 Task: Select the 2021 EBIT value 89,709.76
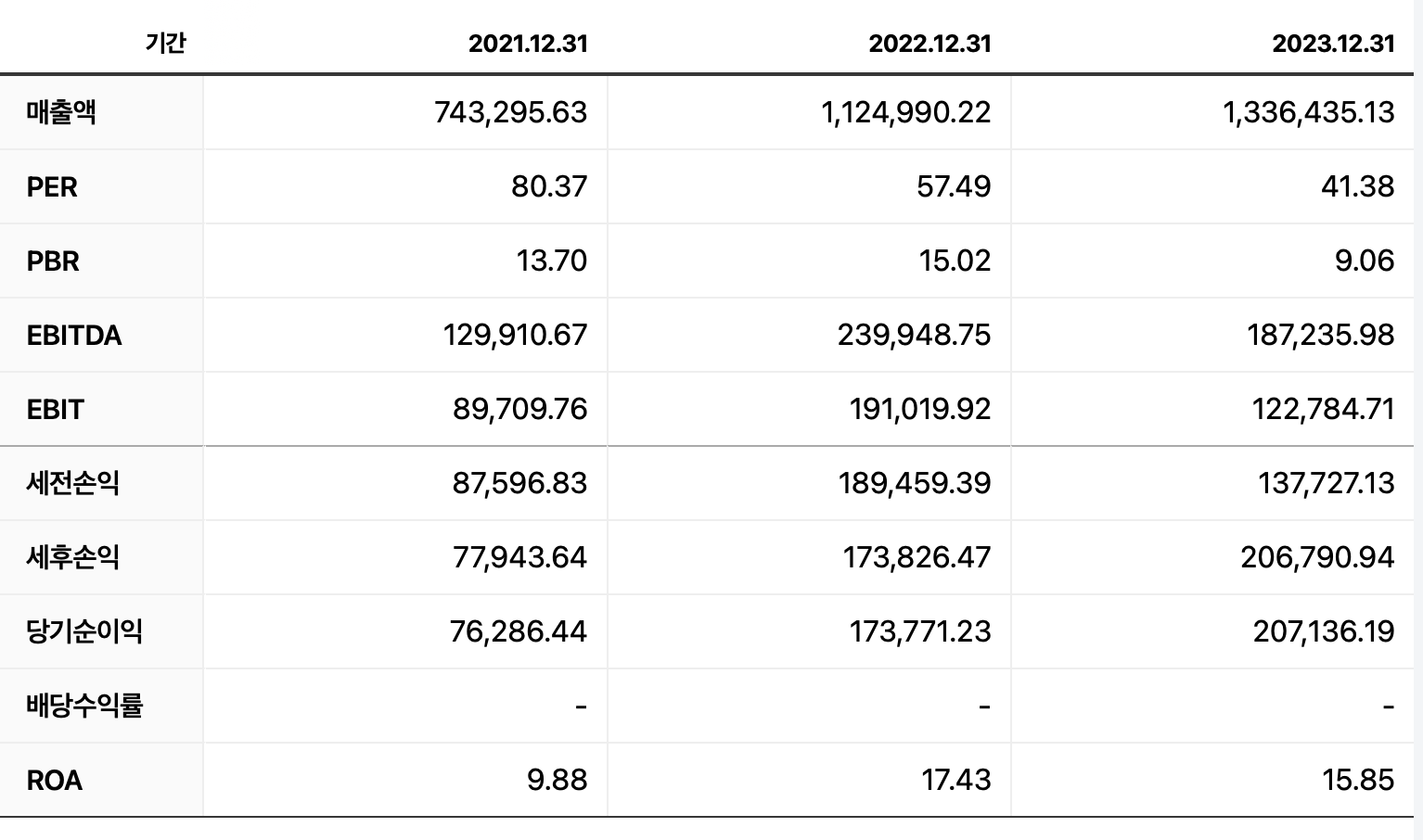pyautogui.click(x=519, y=409)
